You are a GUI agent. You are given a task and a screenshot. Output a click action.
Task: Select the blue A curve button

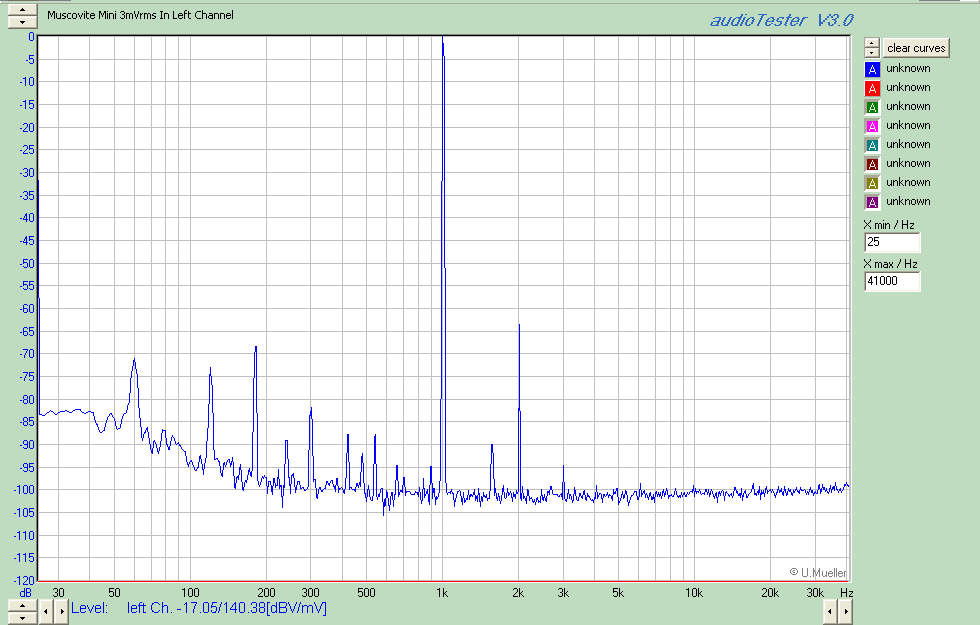[872, 69]
